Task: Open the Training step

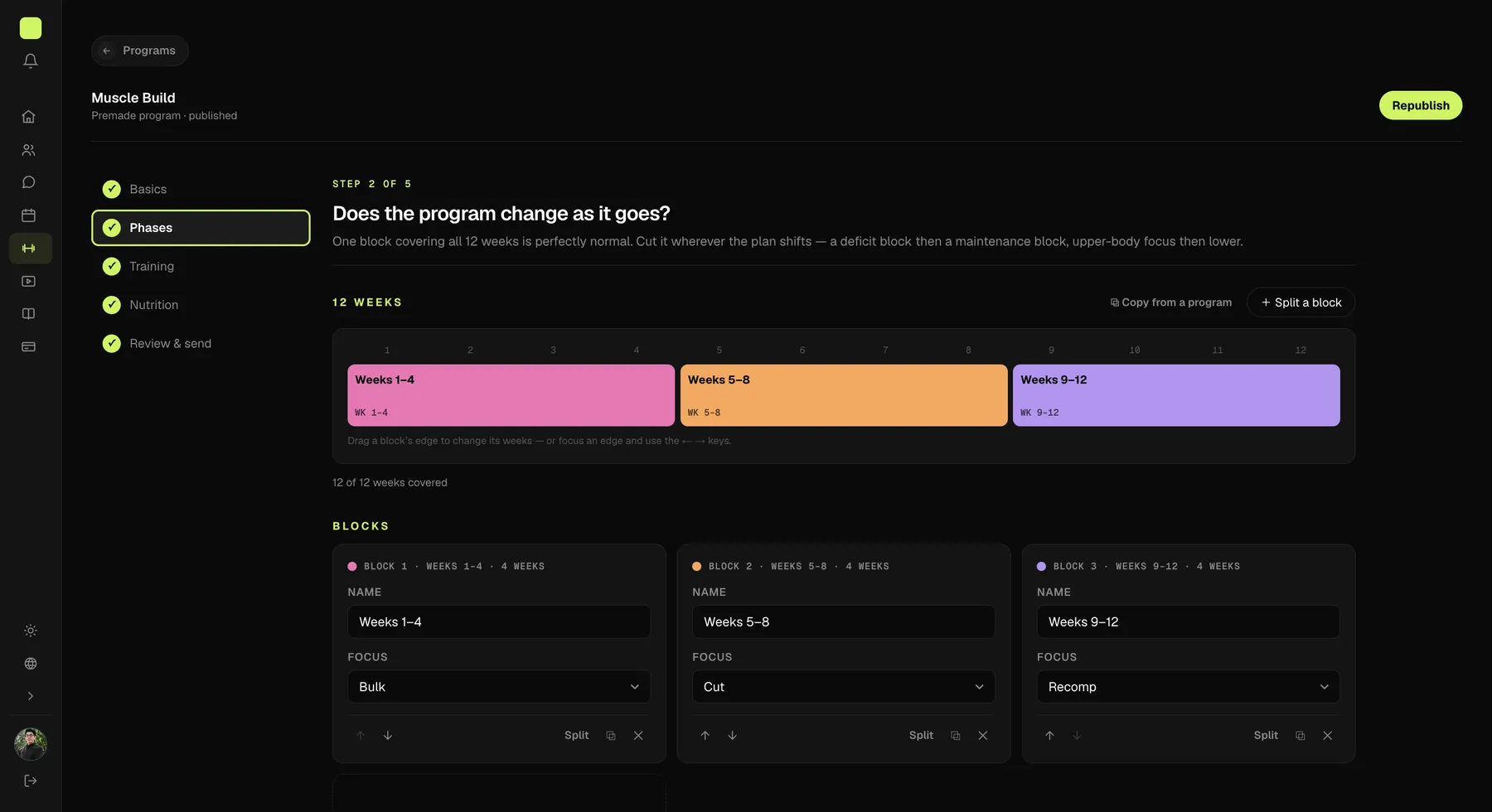Action: (201, 266)
